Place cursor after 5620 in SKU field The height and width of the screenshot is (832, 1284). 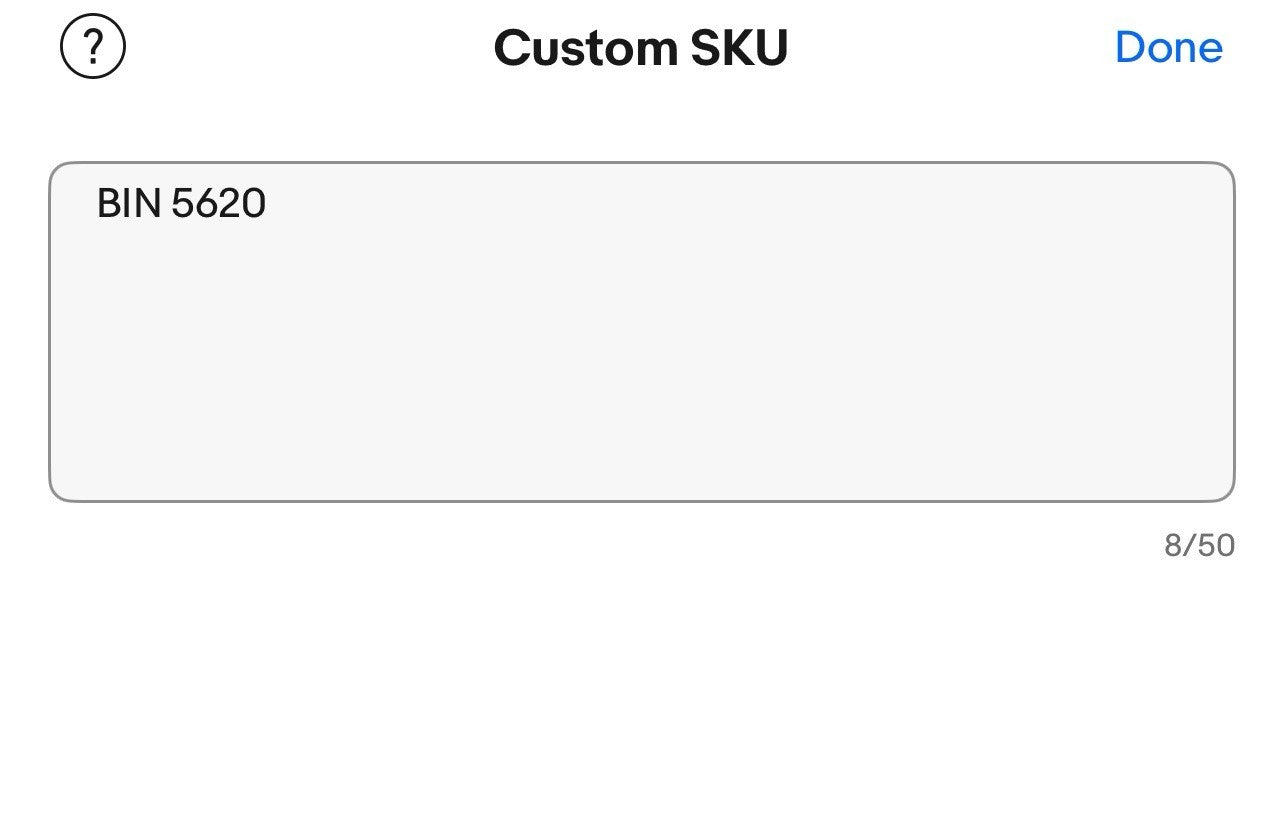click(268, 204)
